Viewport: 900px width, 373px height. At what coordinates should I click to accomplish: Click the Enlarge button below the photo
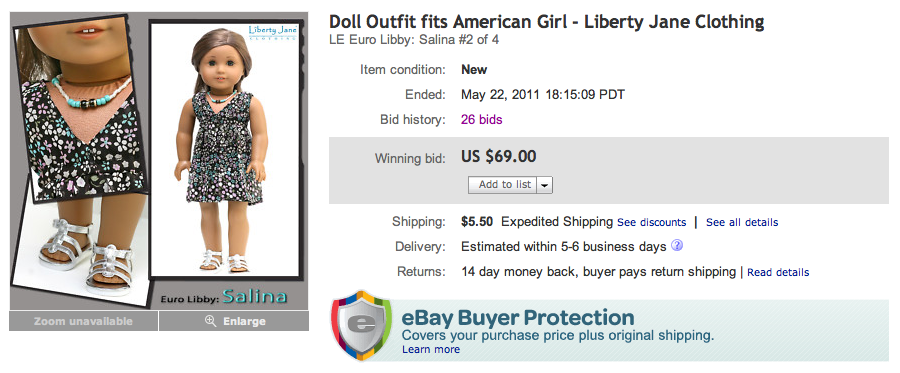point(234,321)
